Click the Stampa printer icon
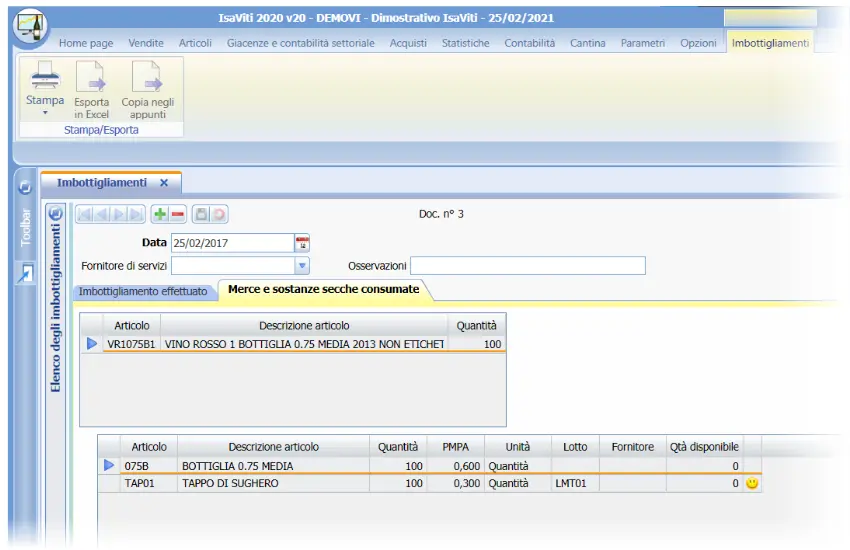 point(45,76)
